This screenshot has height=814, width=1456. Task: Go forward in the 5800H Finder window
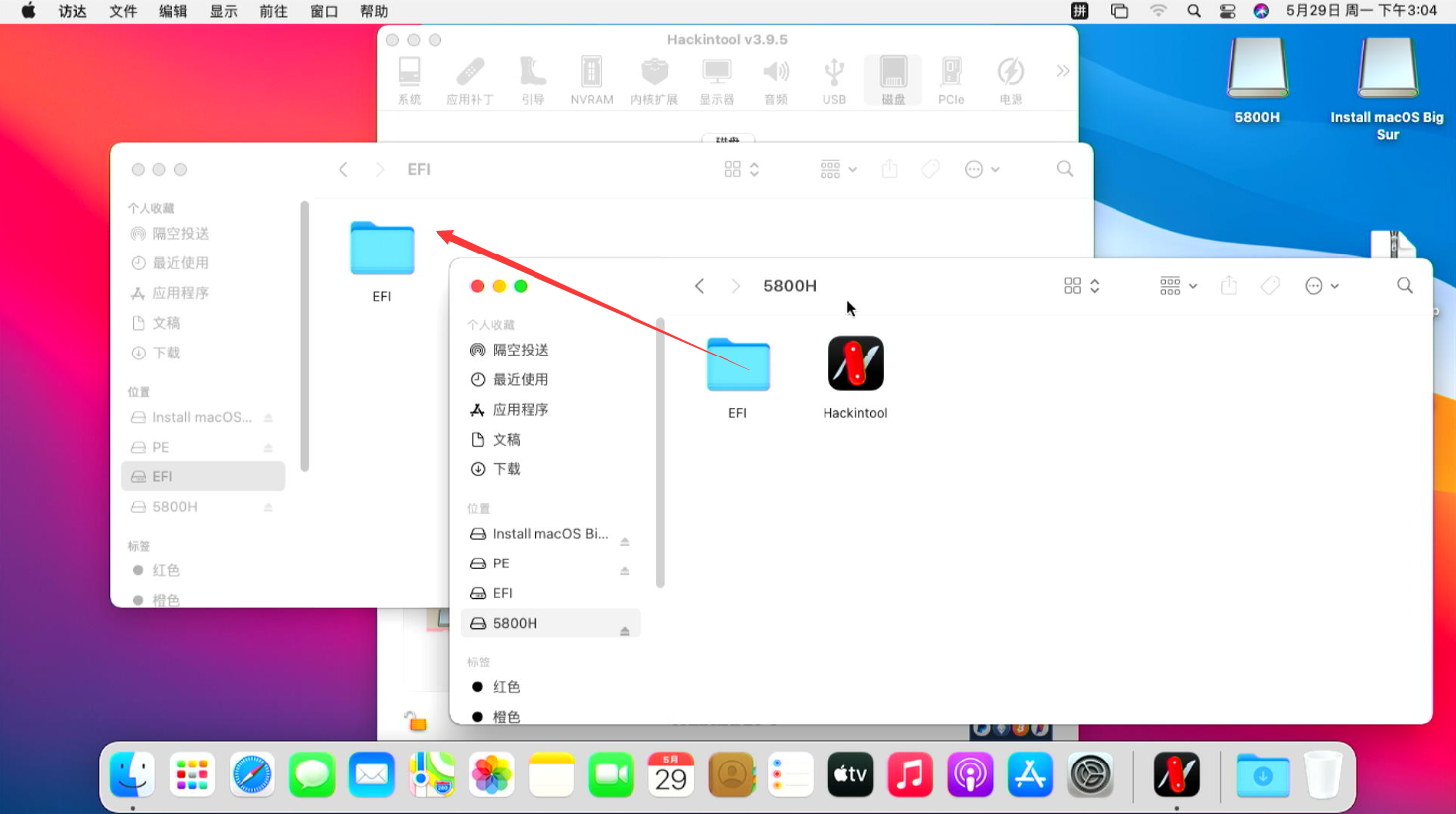(x=735, y=286)
